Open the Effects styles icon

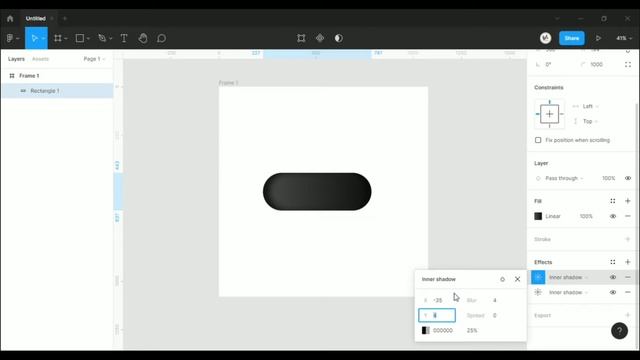(613, 262)
